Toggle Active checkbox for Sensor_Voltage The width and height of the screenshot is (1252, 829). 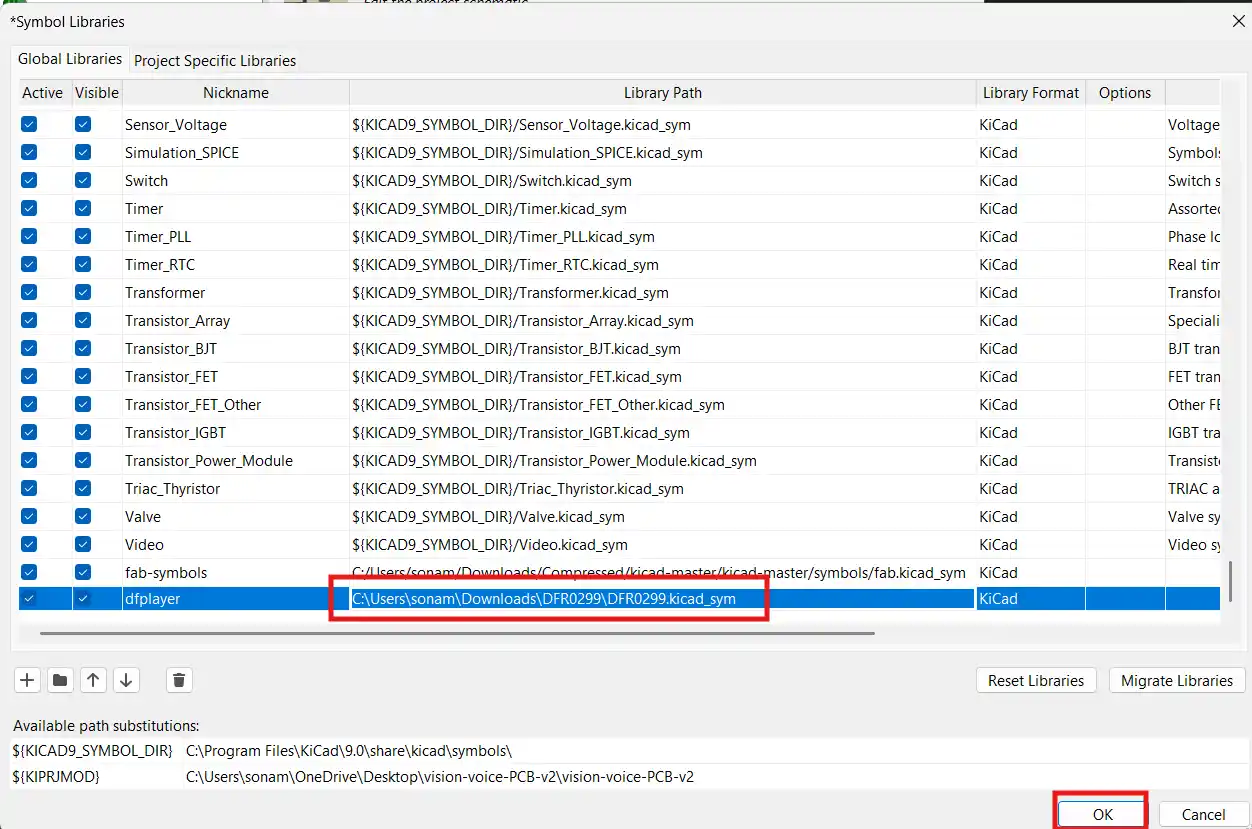click(x=29, y=125)
